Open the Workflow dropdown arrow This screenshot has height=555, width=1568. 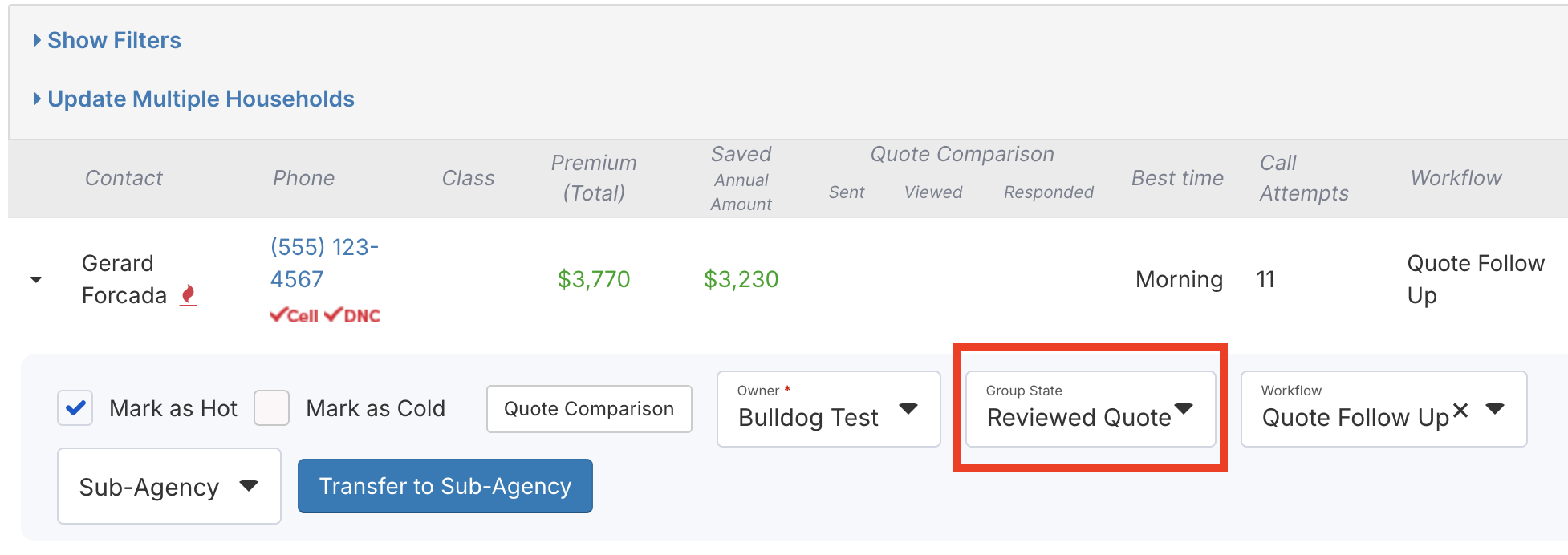[x=1494, y=409]
